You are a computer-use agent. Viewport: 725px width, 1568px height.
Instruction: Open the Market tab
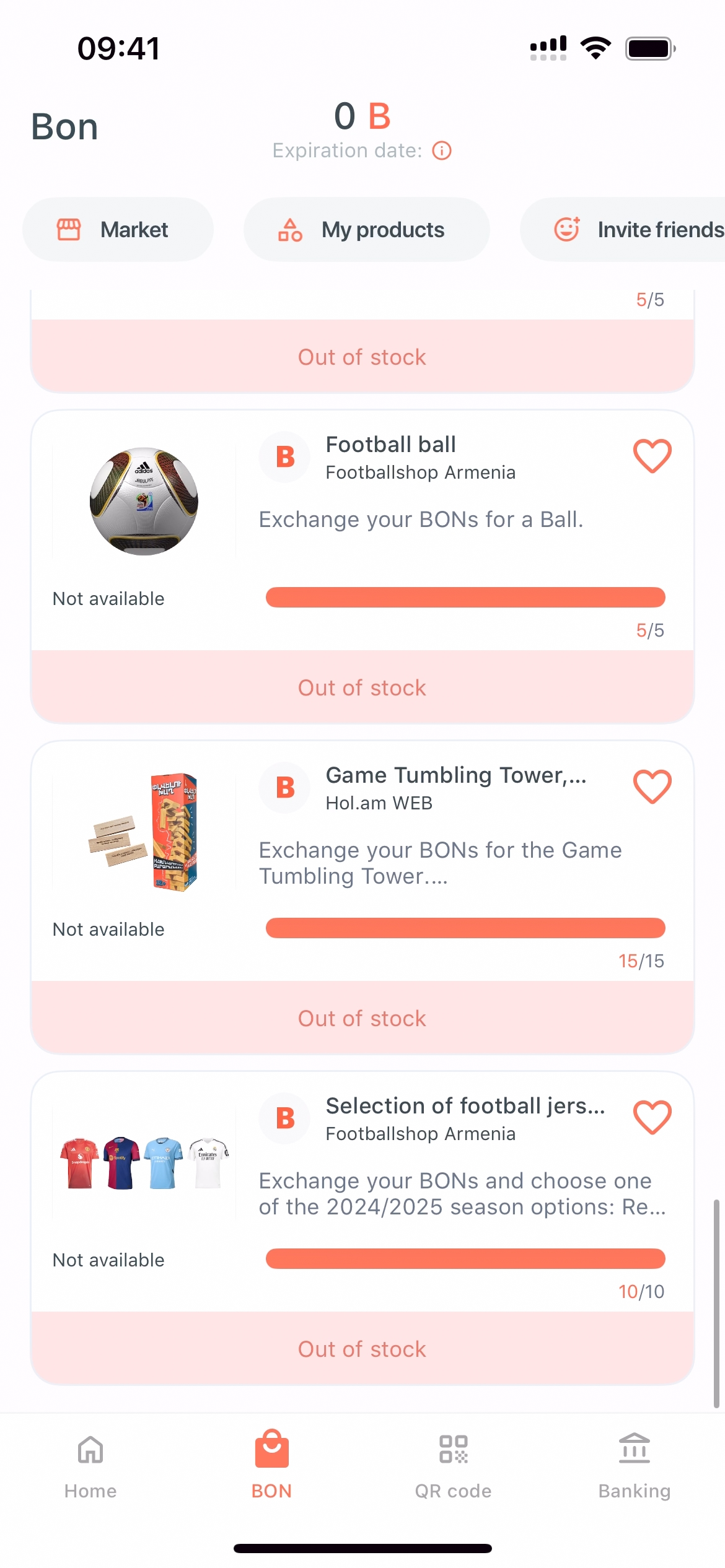[x=118, y=230]
